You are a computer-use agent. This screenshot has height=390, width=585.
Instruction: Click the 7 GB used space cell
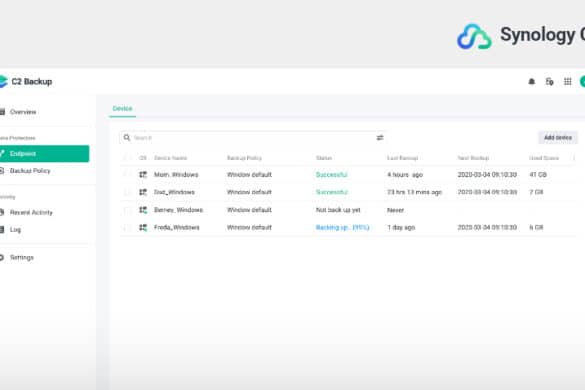click(x=536, y=192)
